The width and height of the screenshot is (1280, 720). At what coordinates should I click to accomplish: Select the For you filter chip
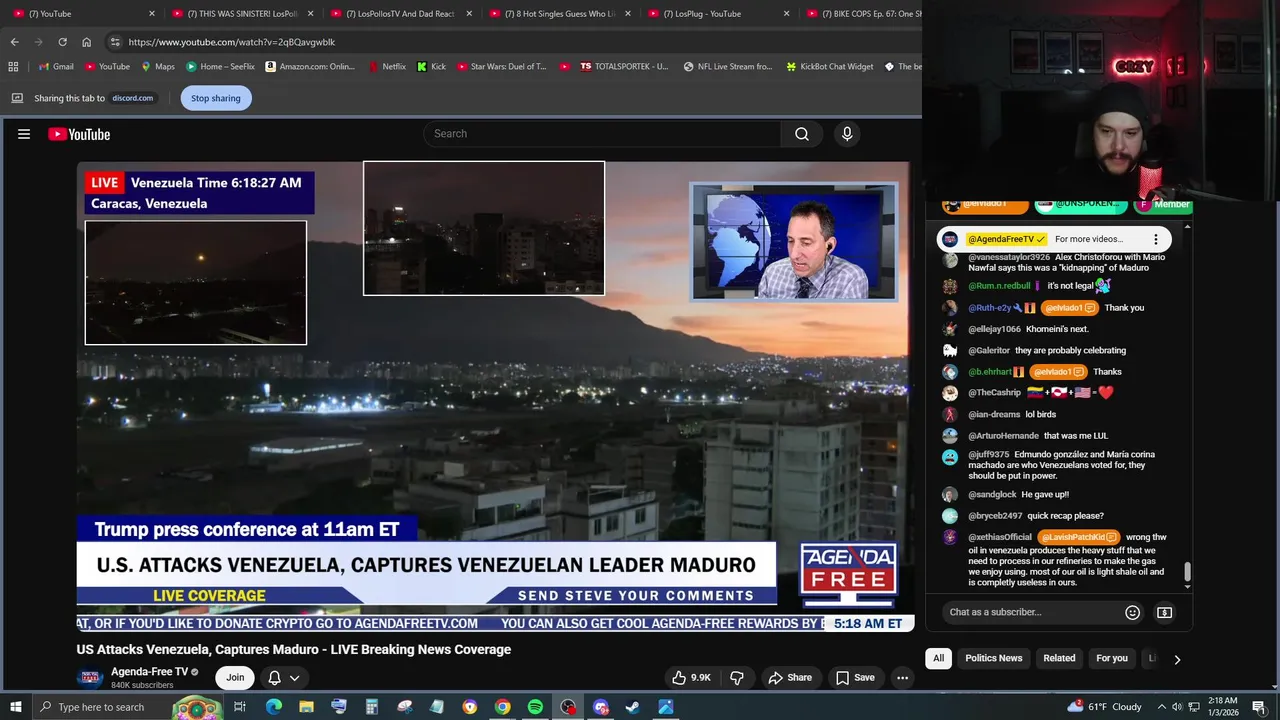[x=1111, y=658]
